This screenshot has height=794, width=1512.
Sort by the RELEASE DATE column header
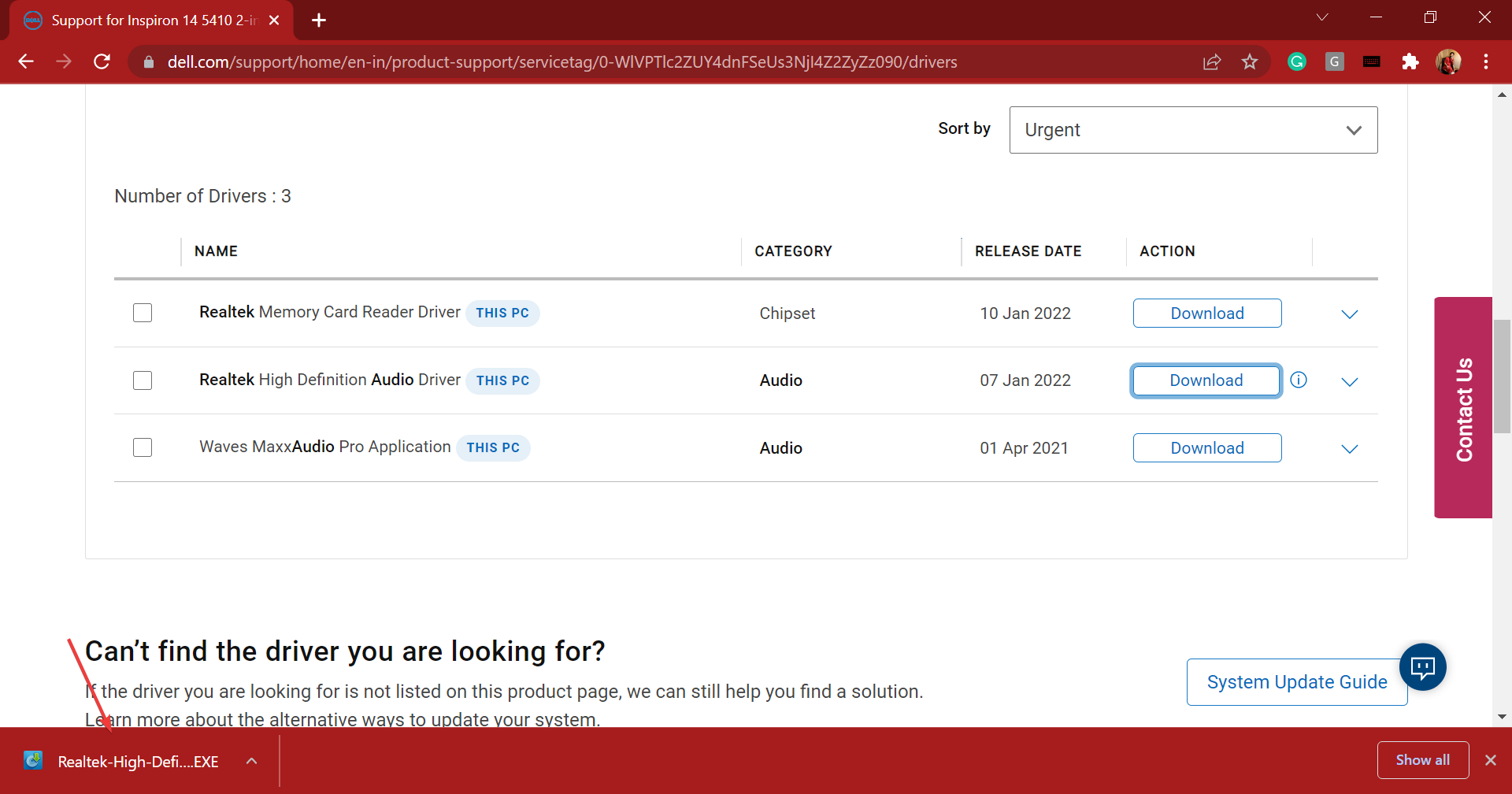(1028, 251)
